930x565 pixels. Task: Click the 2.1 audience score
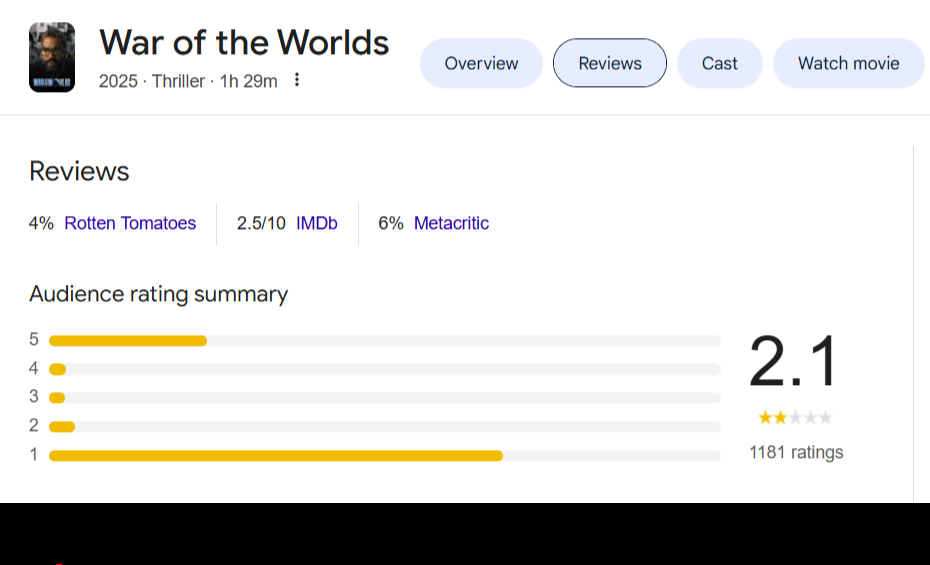pos(794,361)
